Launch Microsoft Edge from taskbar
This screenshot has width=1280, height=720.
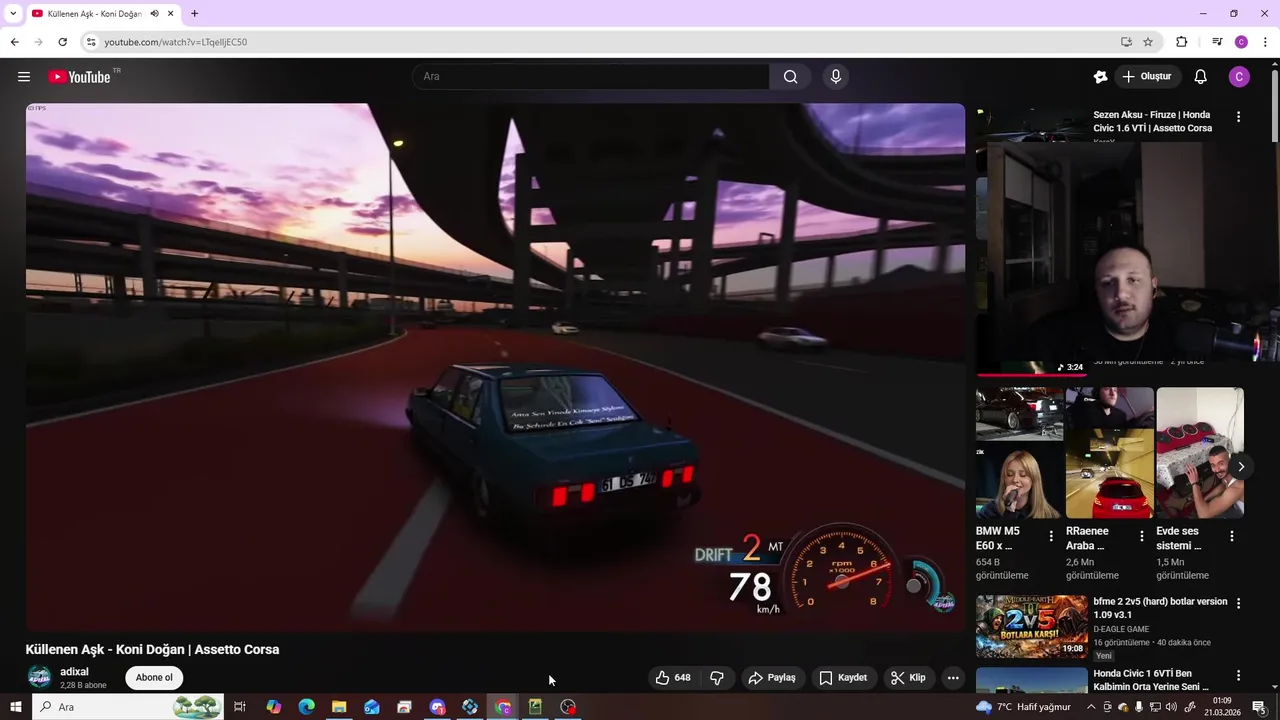(x=306, y=707)
